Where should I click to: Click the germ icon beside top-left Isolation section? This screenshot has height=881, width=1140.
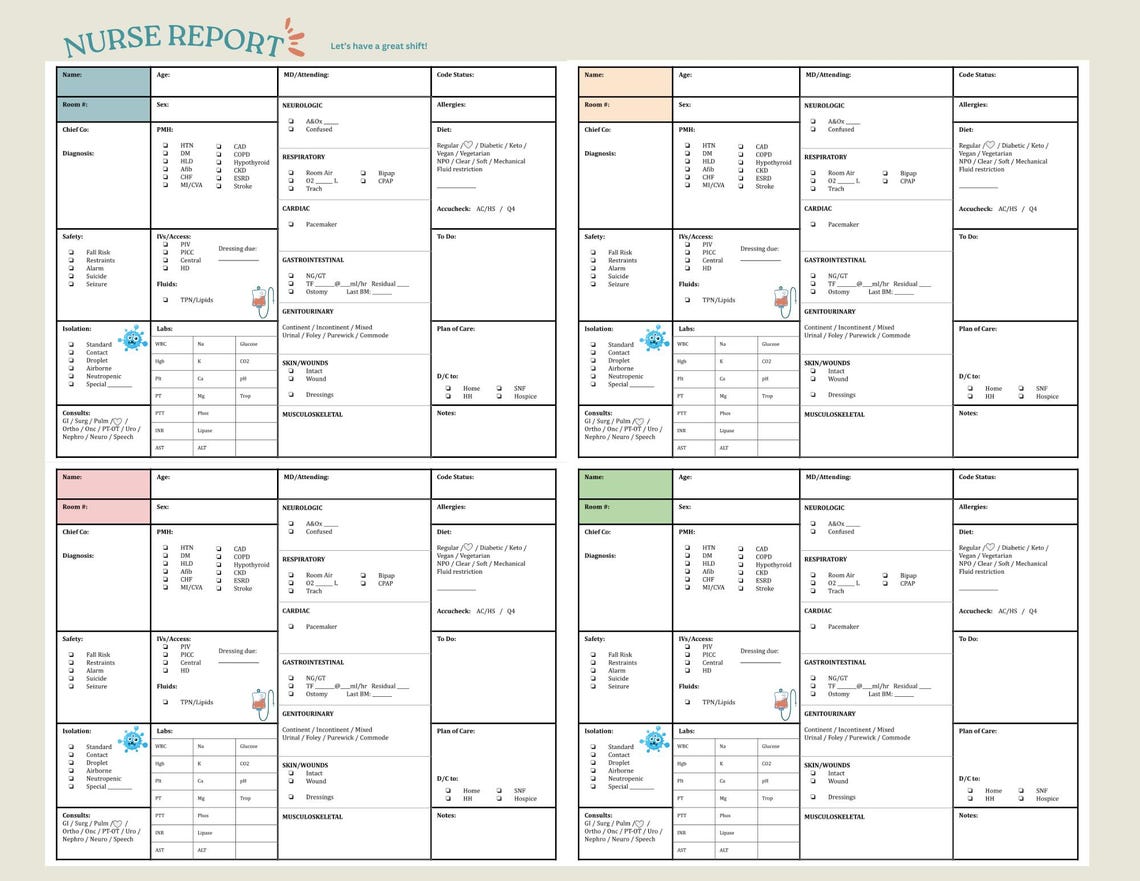tap(130, 339)
